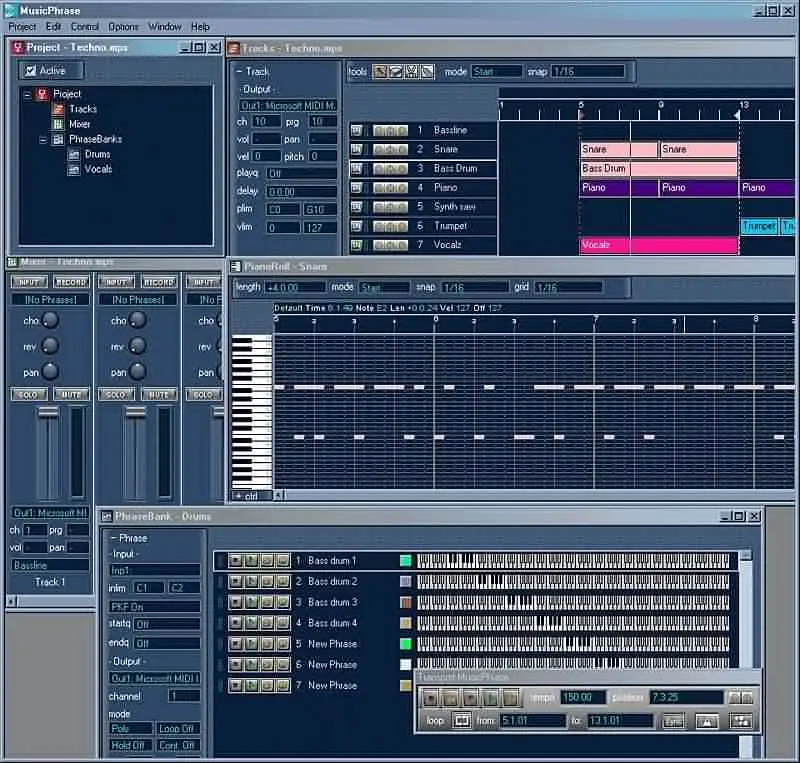
Task: Open the Window menu
Action: click(165, 27)
